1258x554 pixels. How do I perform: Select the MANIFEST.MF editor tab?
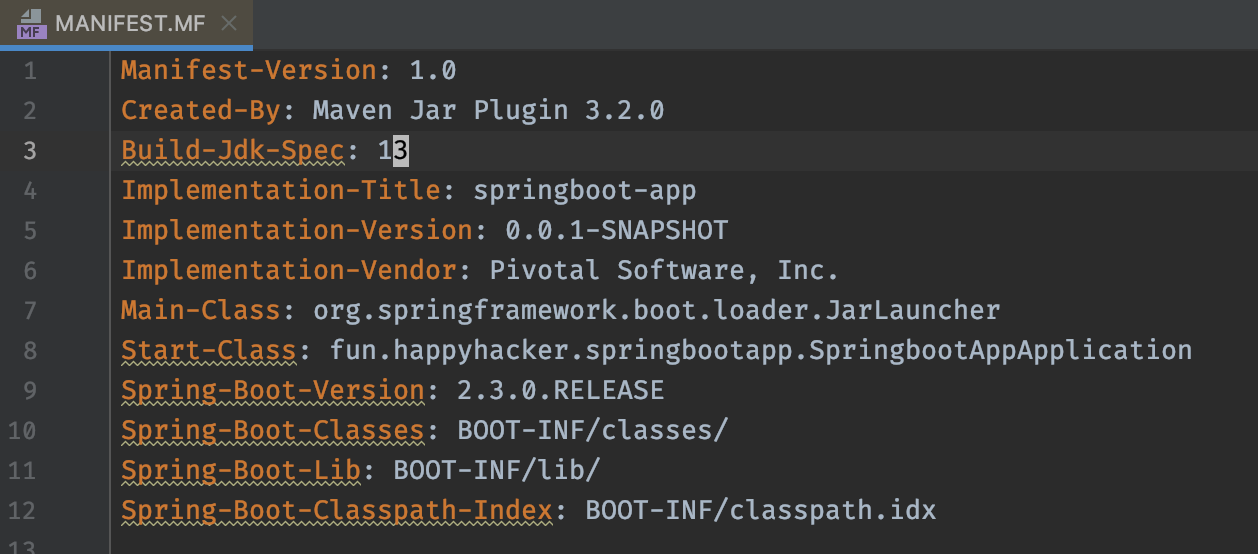pos(126,24)
